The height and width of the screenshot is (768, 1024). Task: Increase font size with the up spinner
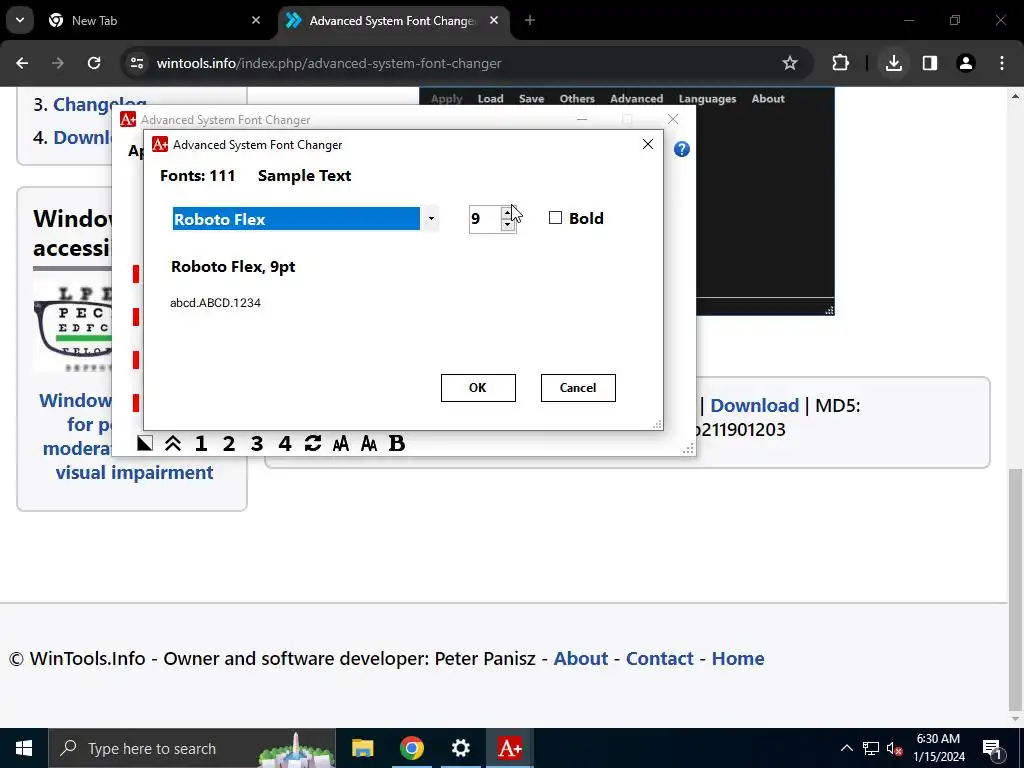(x=507, y=212)
